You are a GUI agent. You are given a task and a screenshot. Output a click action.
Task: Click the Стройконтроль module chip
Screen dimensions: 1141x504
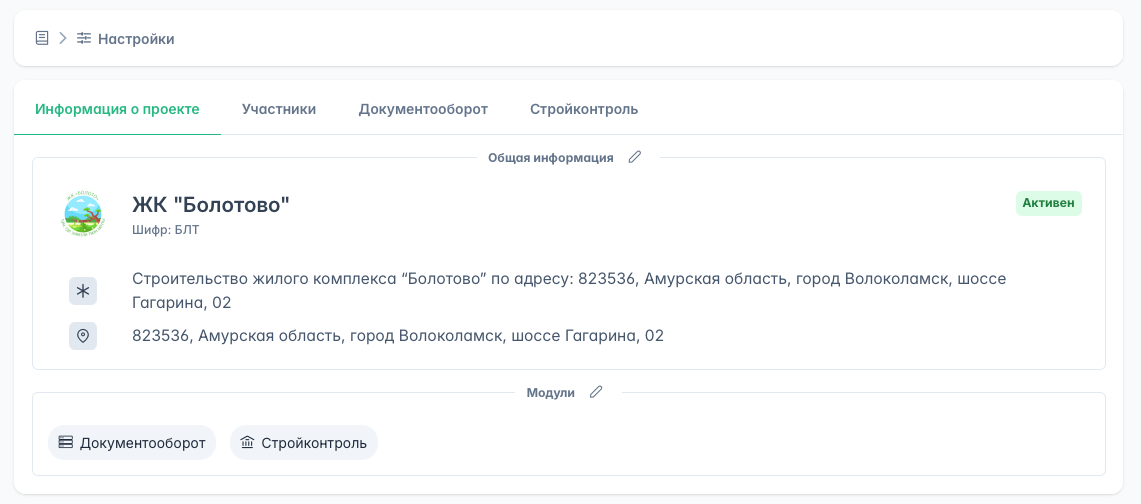pos(304,442)
